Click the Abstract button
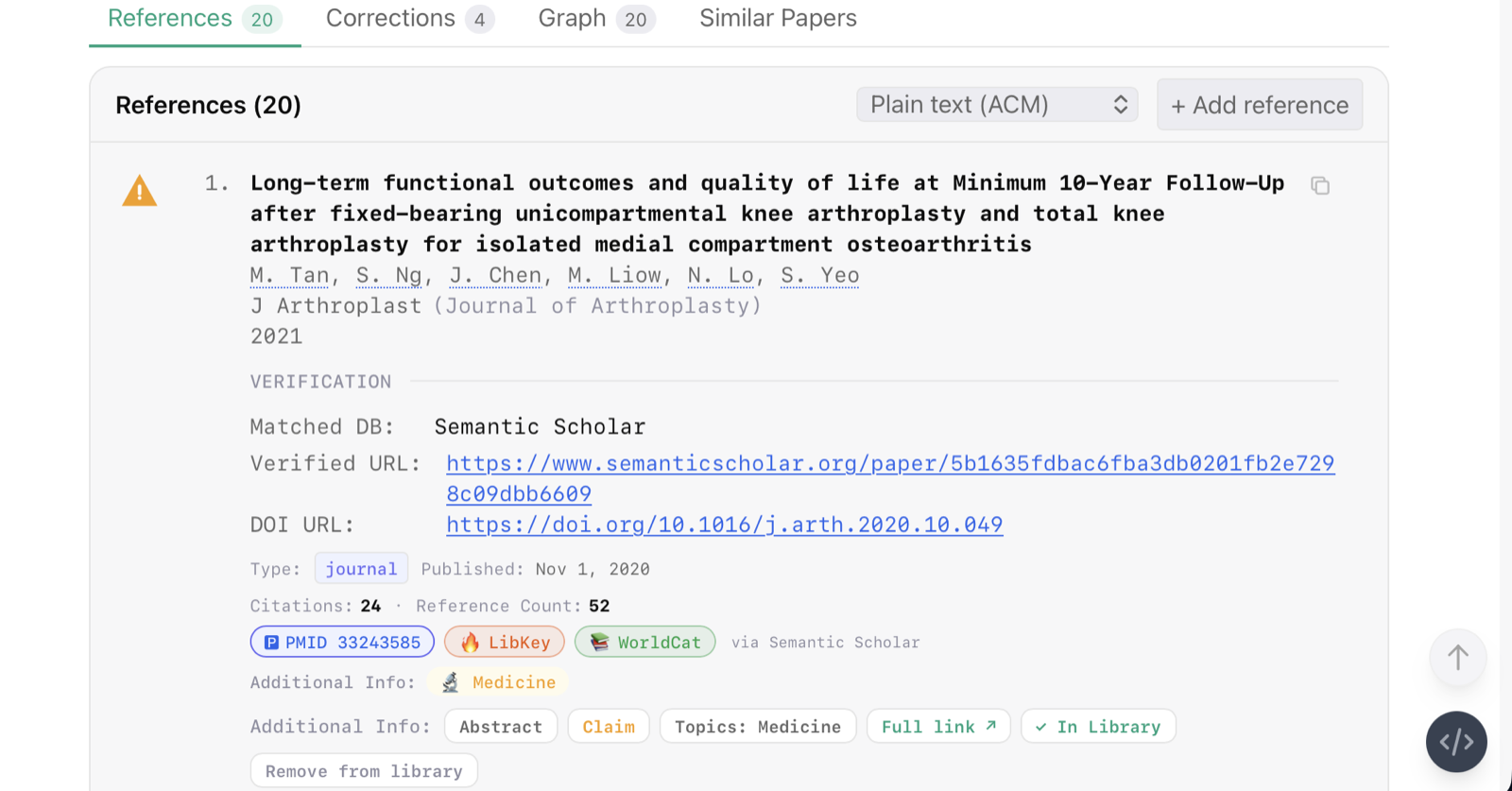The image size is (1512, 791). point(501,726)
